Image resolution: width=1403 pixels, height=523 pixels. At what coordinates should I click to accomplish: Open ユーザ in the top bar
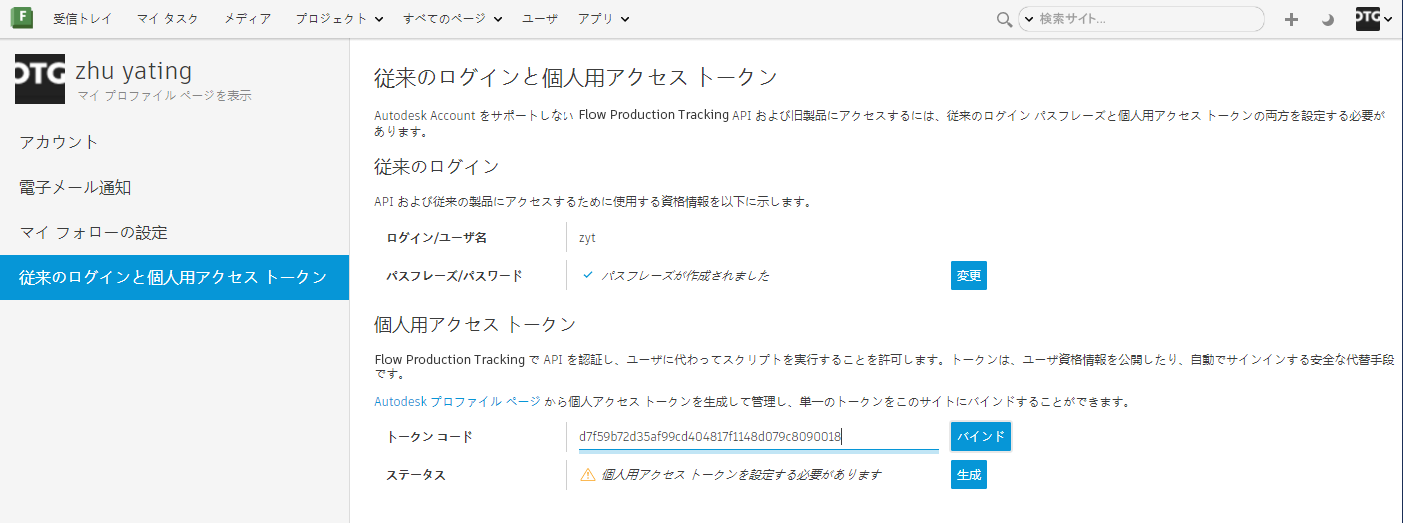point(540,19)
